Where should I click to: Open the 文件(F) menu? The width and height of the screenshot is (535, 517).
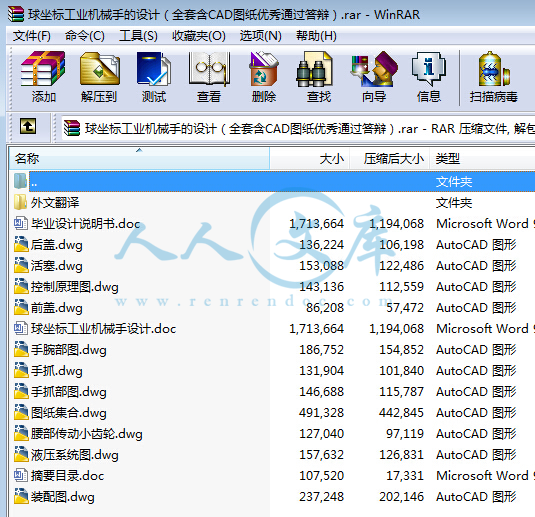tap(32, 35)
